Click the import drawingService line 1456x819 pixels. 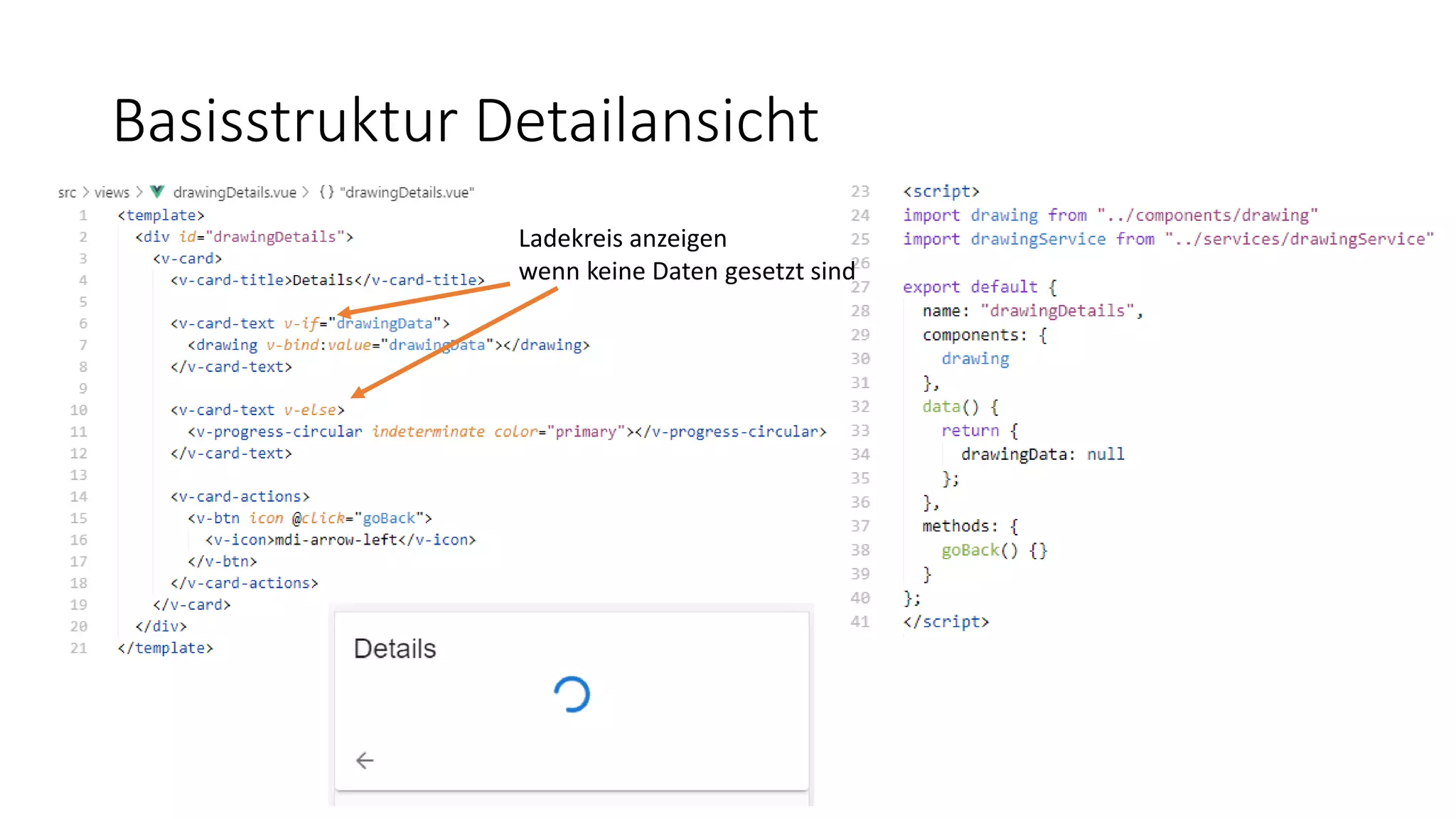click(x=1169, y=239)
